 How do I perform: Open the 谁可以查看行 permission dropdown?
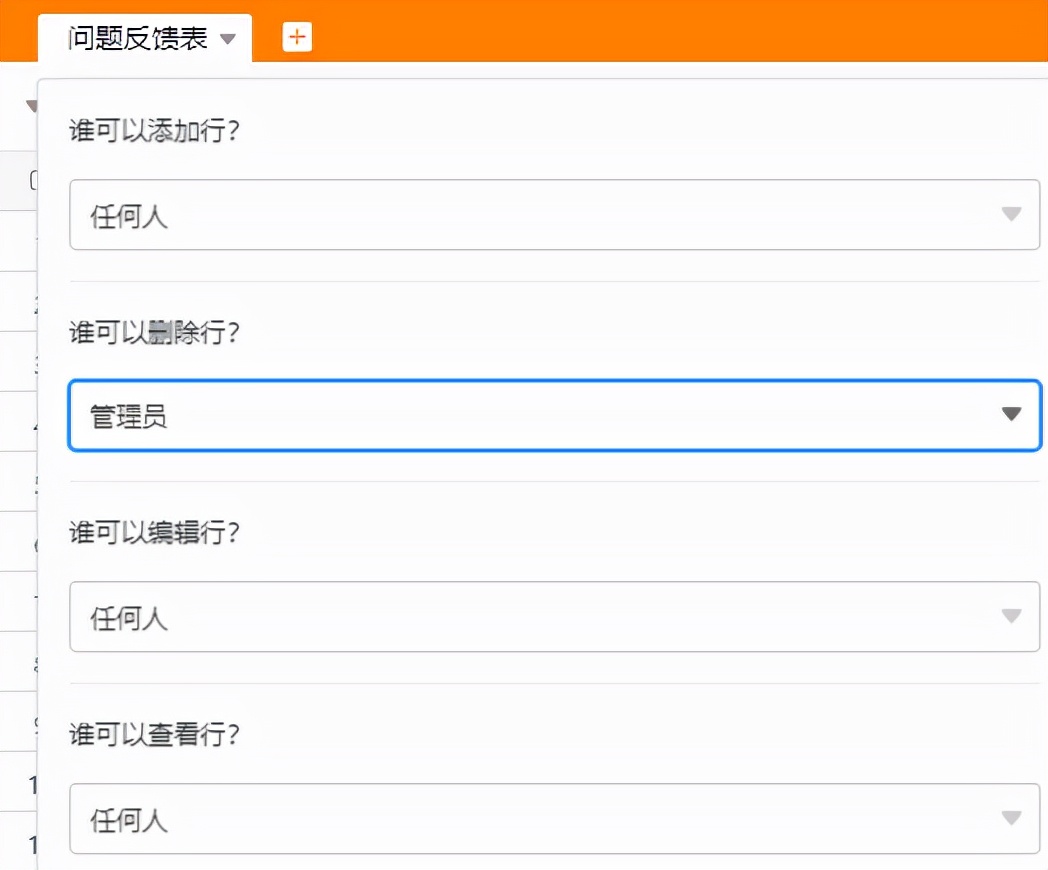[x=554, y=818]
